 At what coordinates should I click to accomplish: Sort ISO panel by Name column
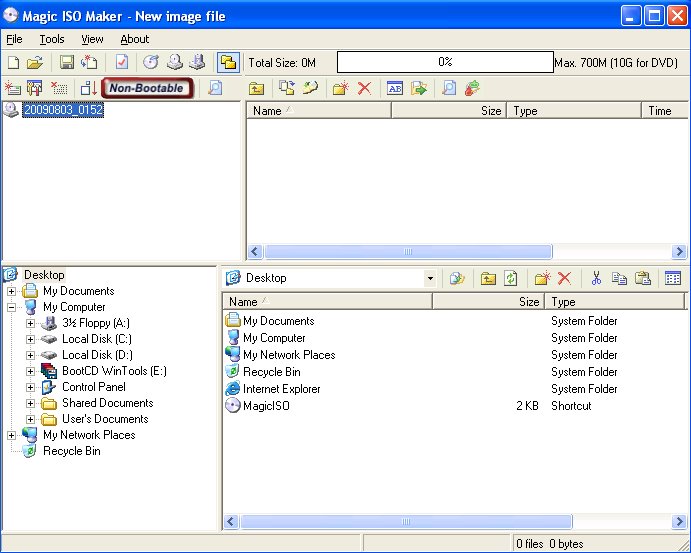[319, 111]
